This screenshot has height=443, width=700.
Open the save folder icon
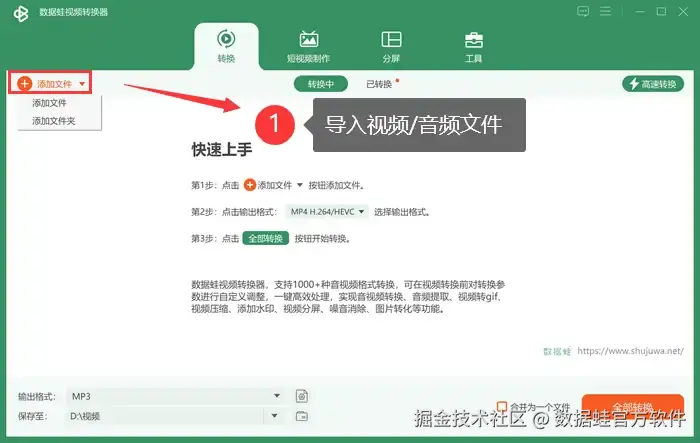point(302,416)
